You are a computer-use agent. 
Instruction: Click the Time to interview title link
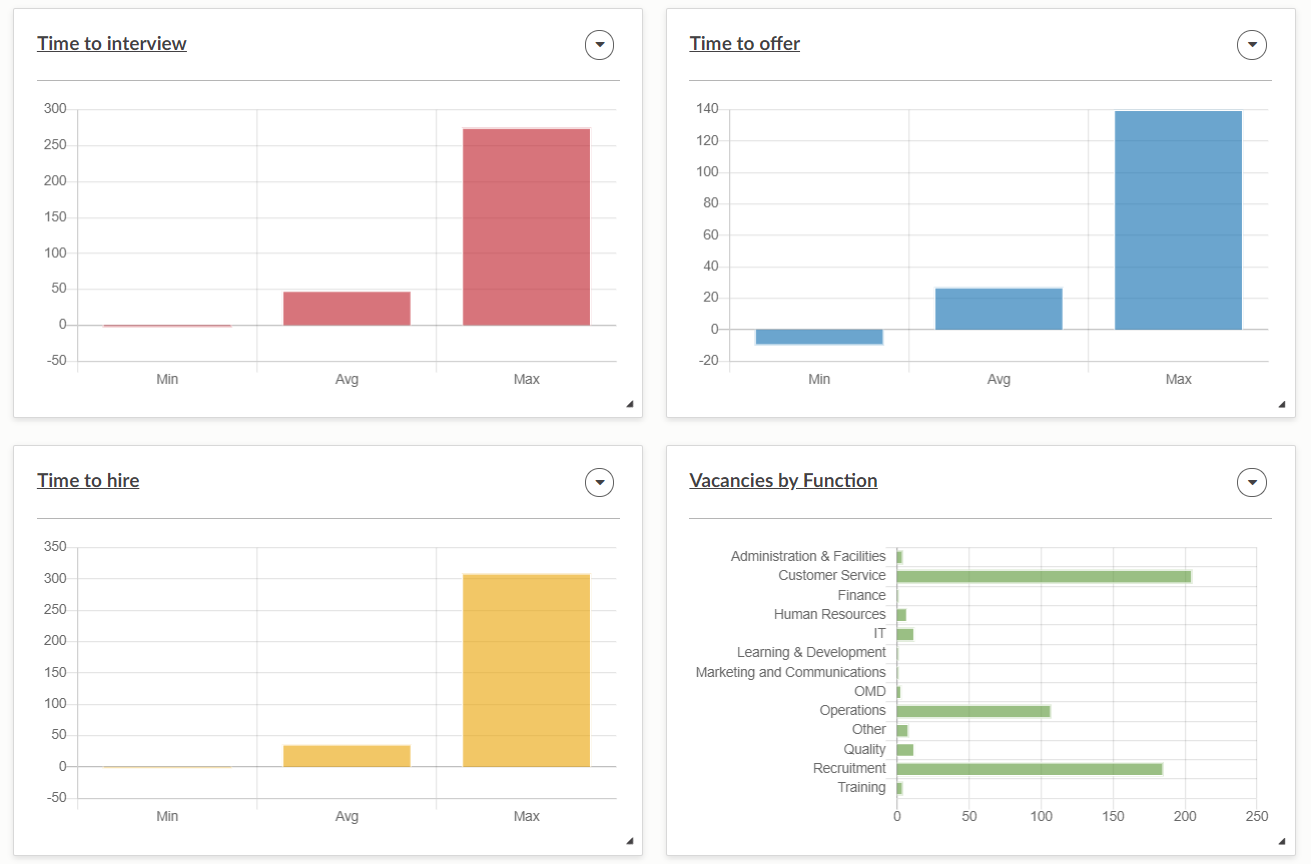112,43
